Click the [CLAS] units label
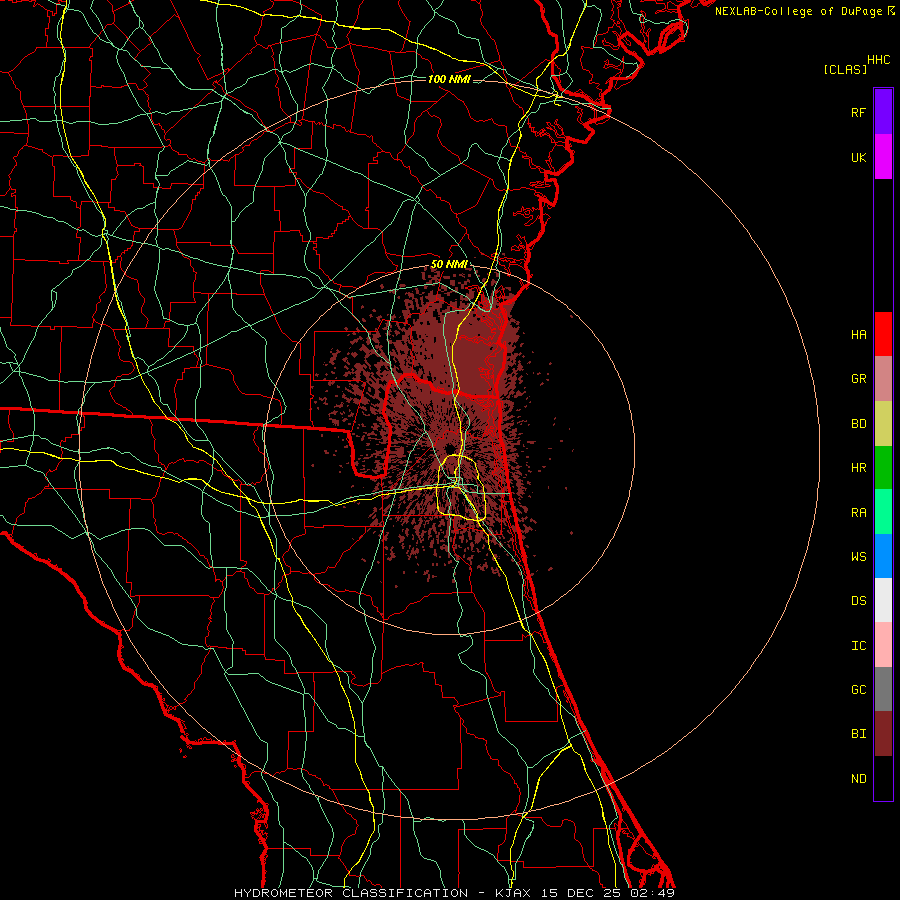 (845, 69)
